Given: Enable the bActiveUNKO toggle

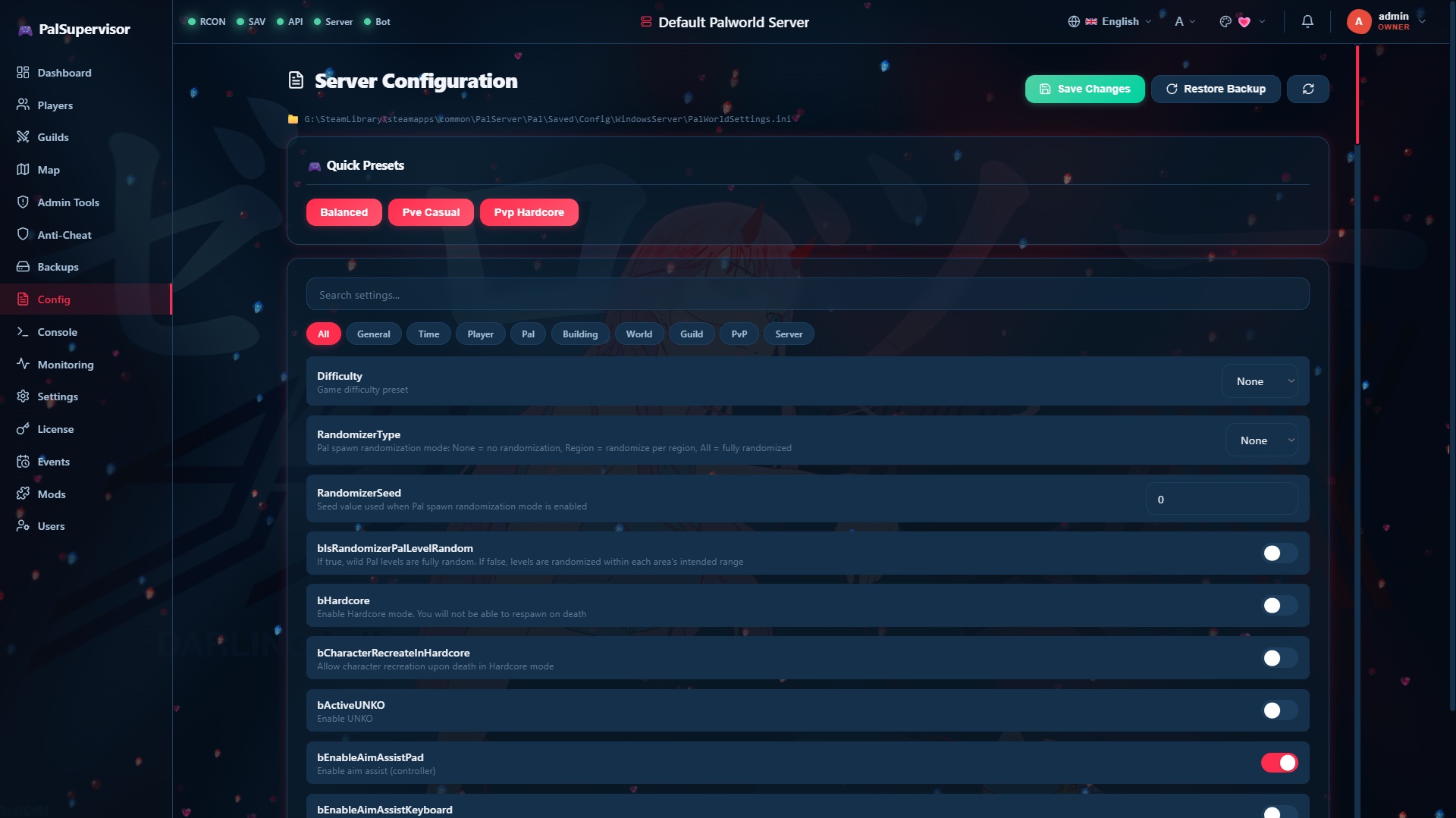Looking at the screenshot, I should tap(1279, 710).
